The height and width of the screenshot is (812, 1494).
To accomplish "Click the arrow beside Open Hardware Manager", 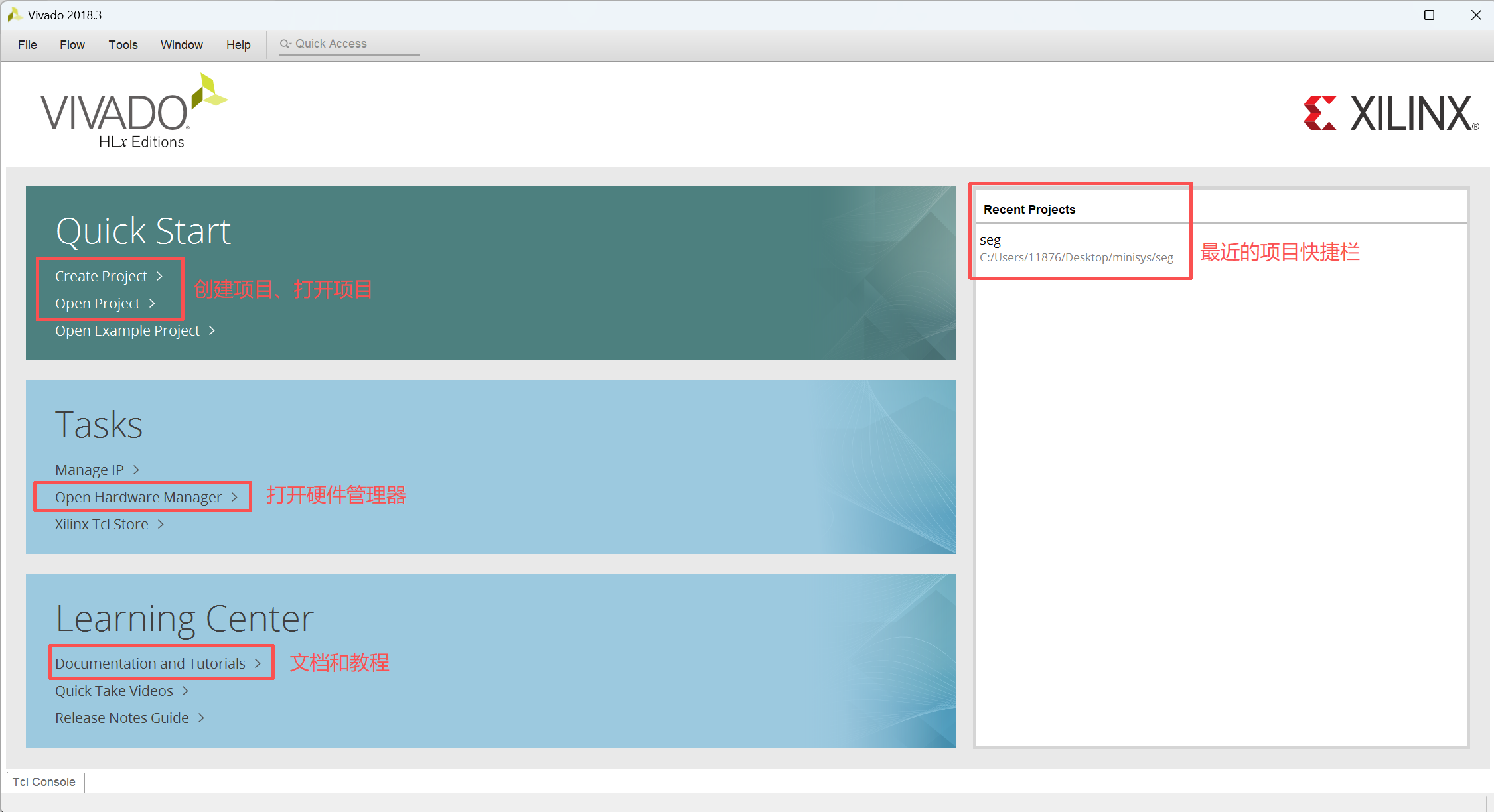I will coord(234,497).
